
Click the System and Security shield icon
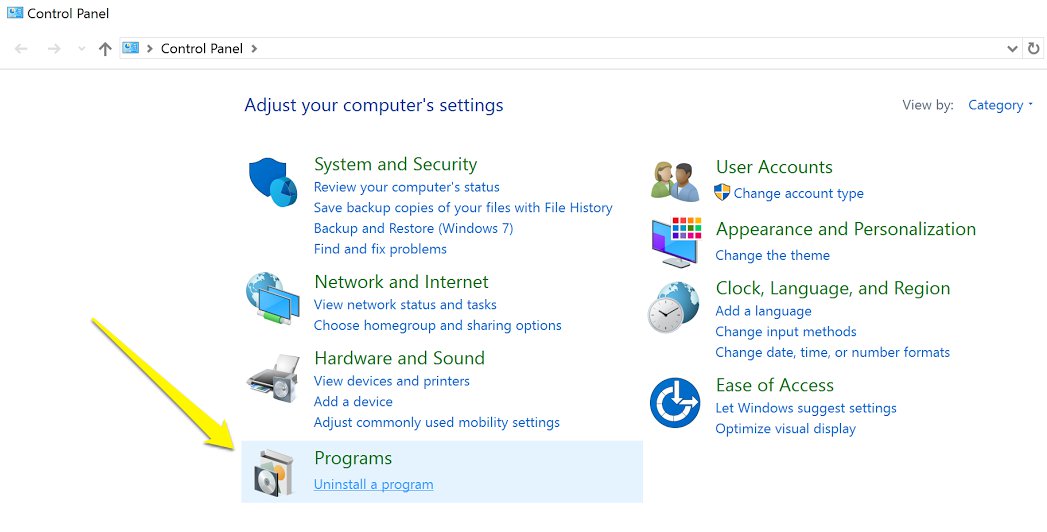pyautogui.click(x=273, y=182)
